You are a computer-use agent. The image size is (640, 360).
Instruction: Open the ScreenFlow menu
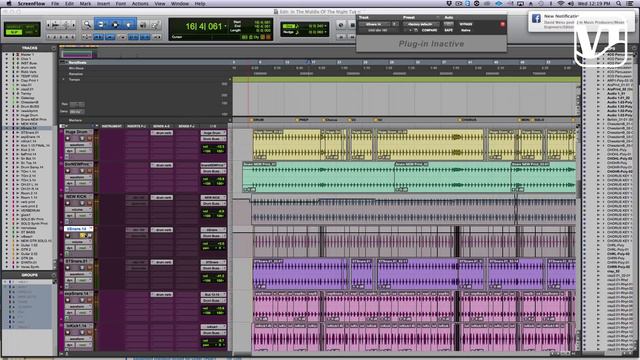[x=32, y=3]
